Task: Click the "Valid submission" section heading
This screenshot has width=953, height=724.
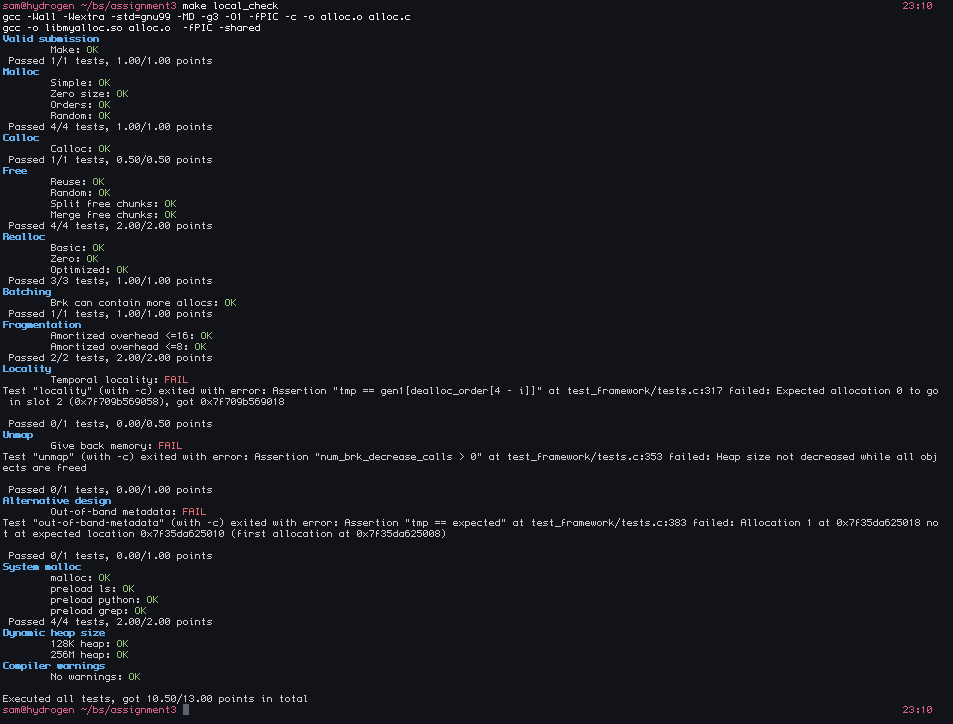Action: [50, 39]
